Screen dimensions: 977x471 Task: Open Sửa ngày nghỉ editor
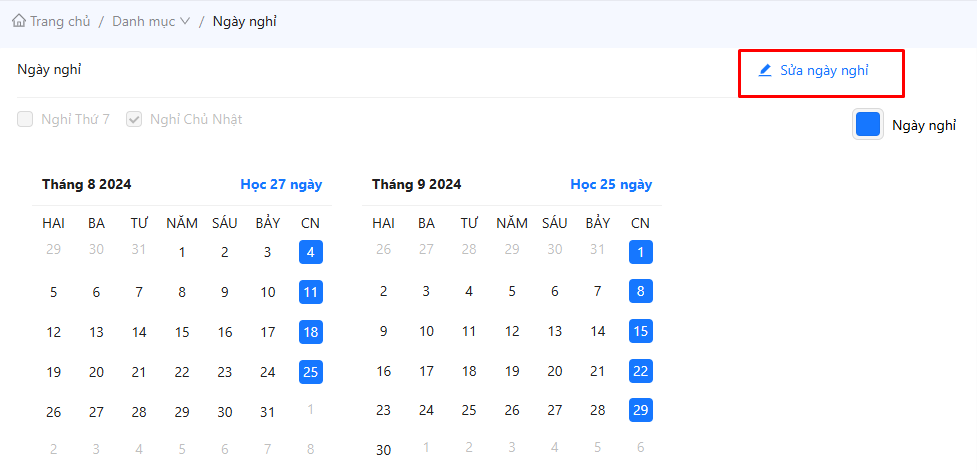(823, 70)
